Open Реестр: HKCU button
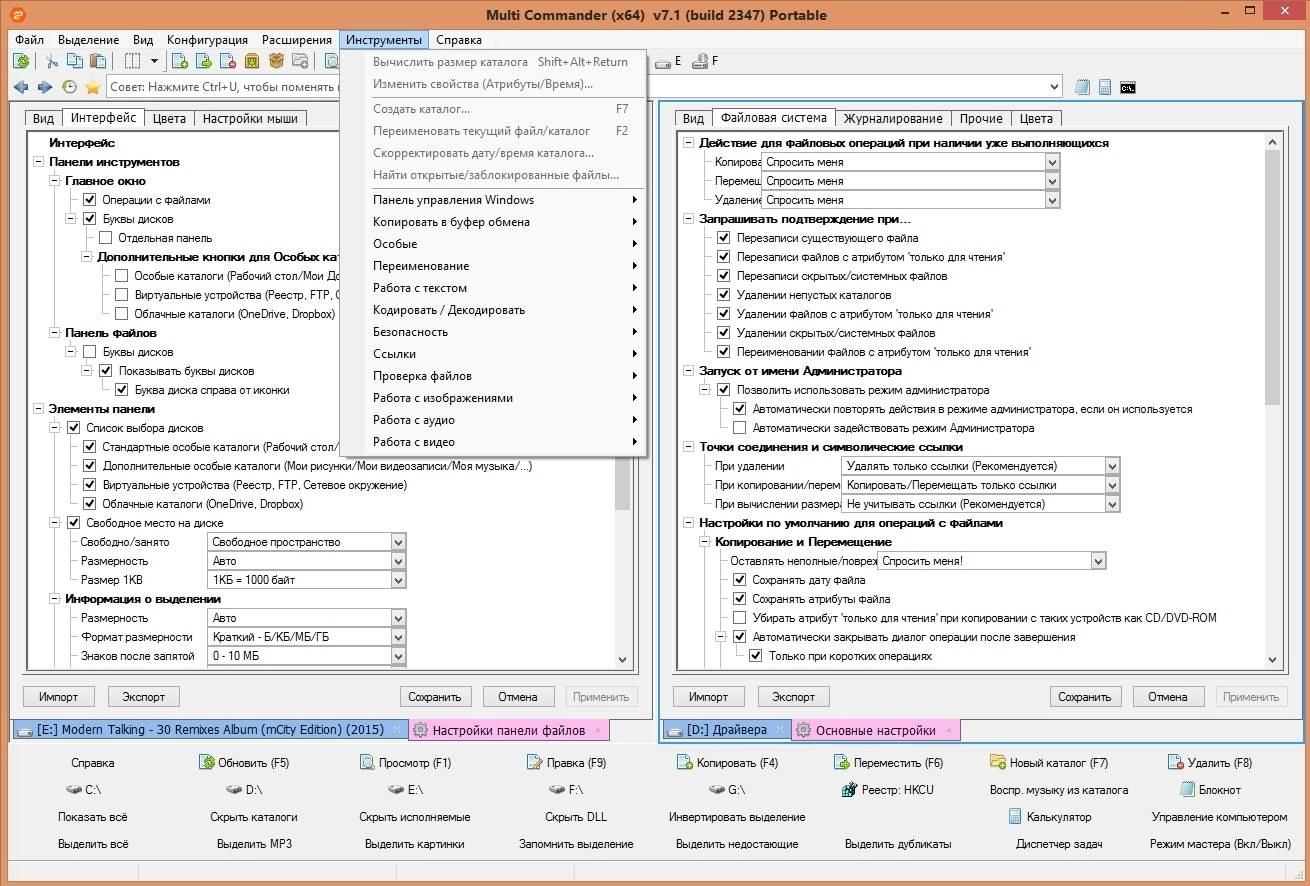 [x=887, y=790]
